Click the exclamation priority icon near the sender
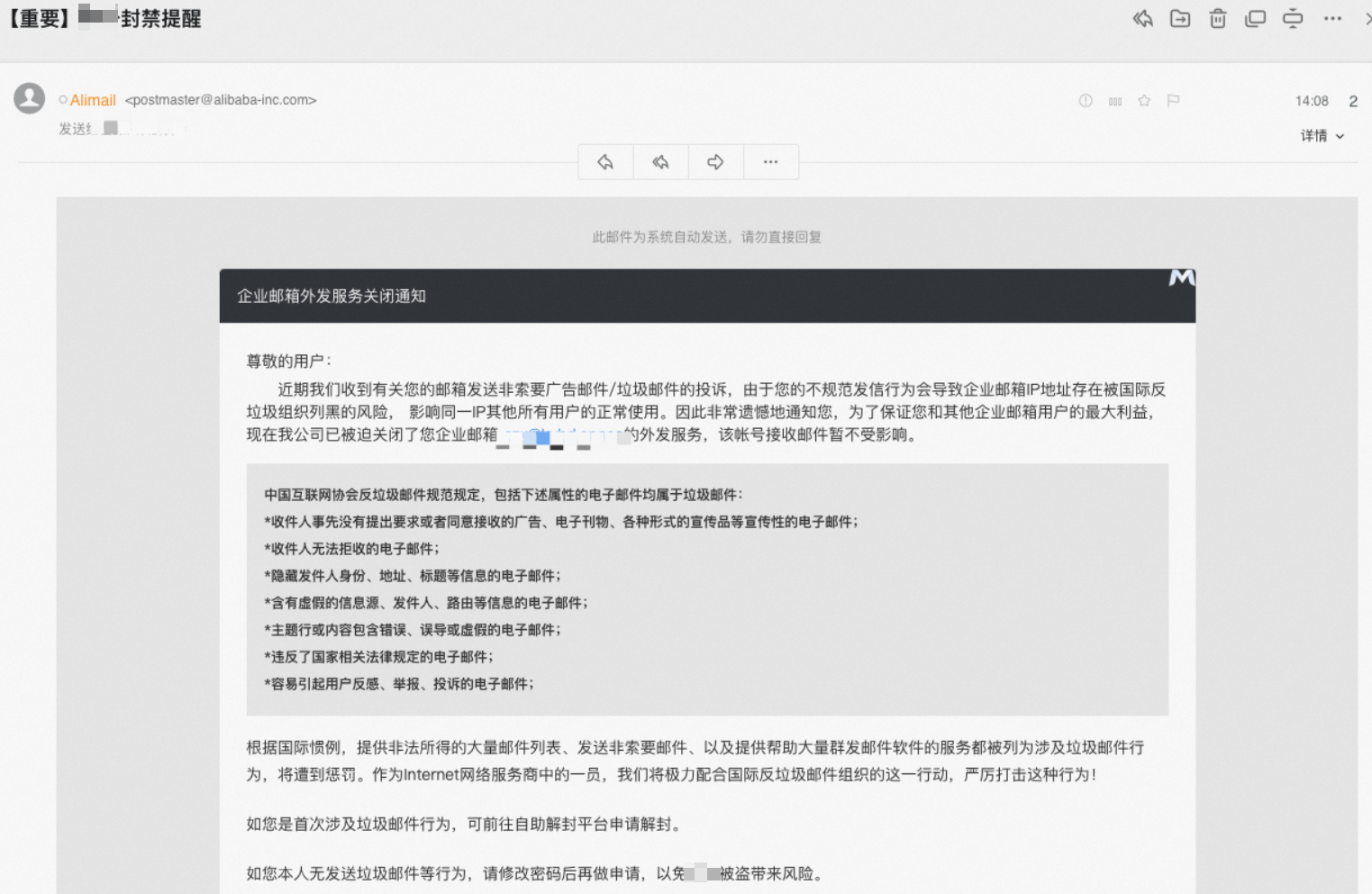This screenshot has width=1372, height=894. point(1085,101)
